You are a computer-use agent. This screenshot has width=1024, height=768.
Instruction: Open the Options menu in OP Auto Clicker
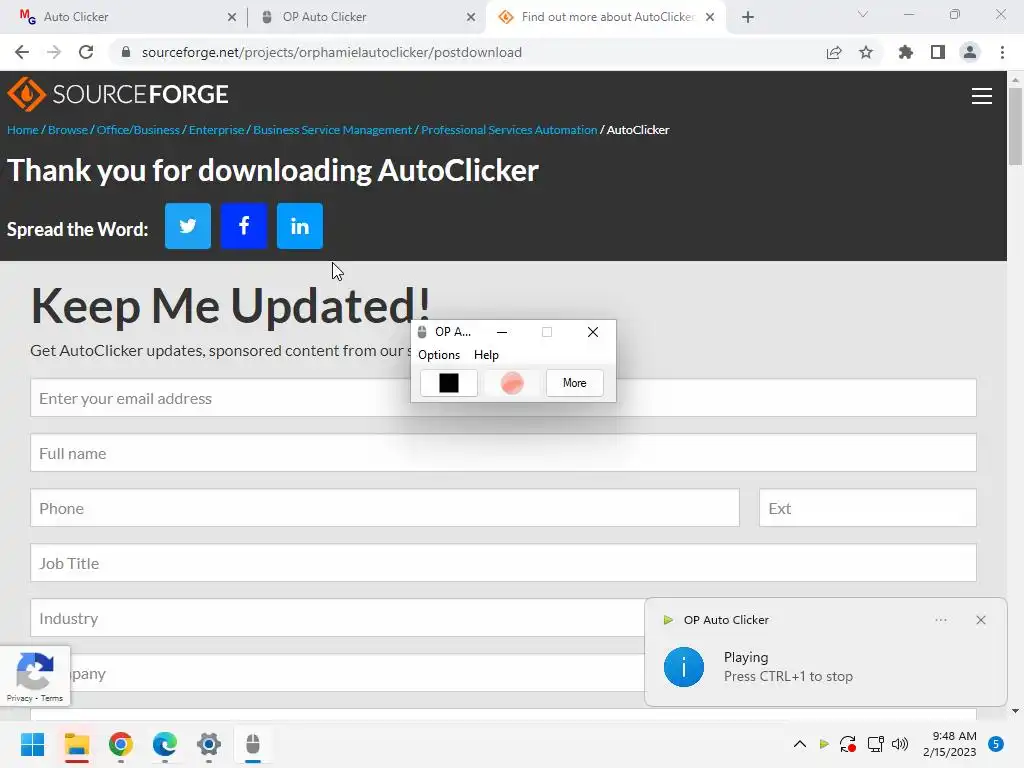click(439, 355)
